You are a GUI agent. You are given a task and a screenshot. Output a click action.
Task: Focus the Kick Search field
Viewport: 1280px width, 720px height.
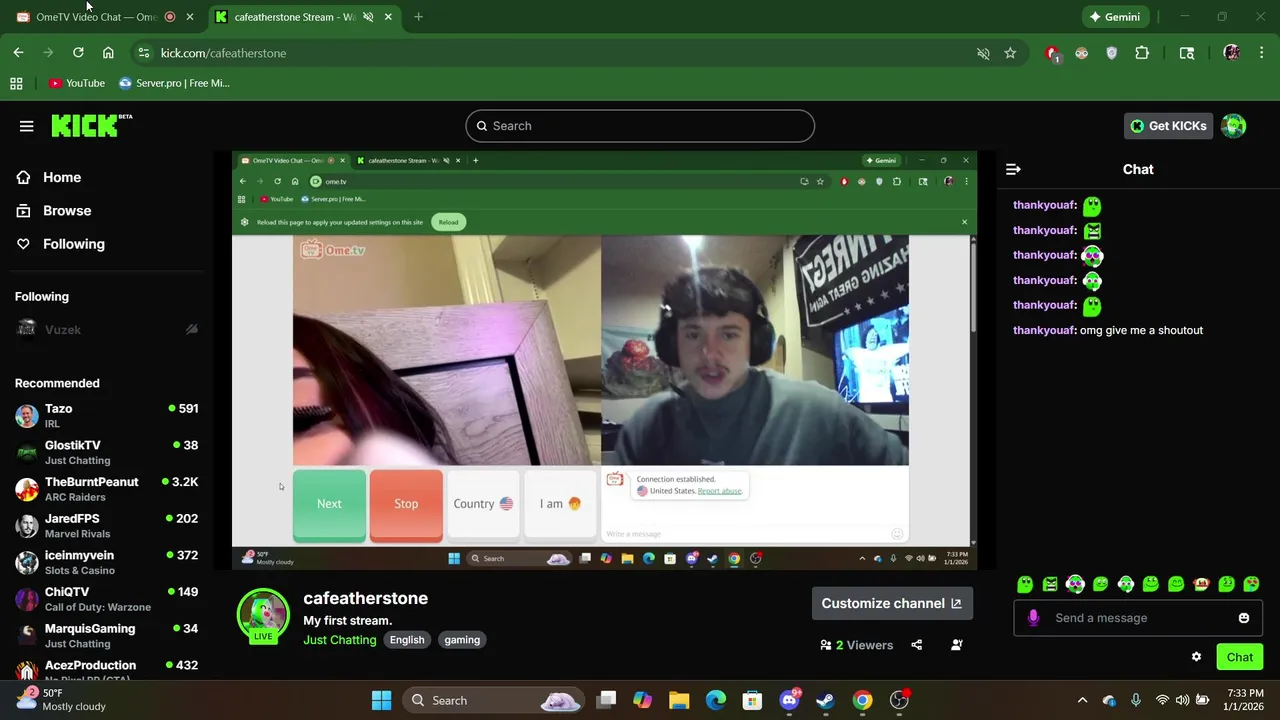point(640,126)
